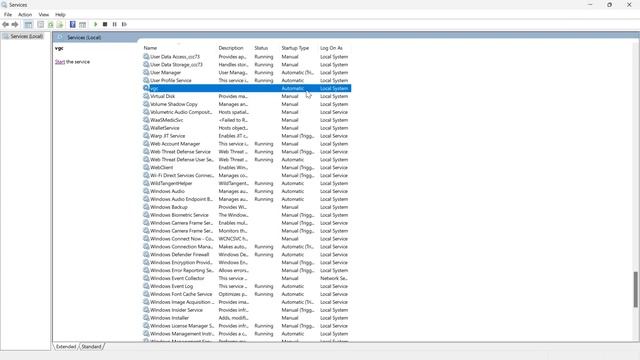The width and height of the screenshot is (640, 360).
Task: Select the User Profile Service row
Action: tap(247, 80)
